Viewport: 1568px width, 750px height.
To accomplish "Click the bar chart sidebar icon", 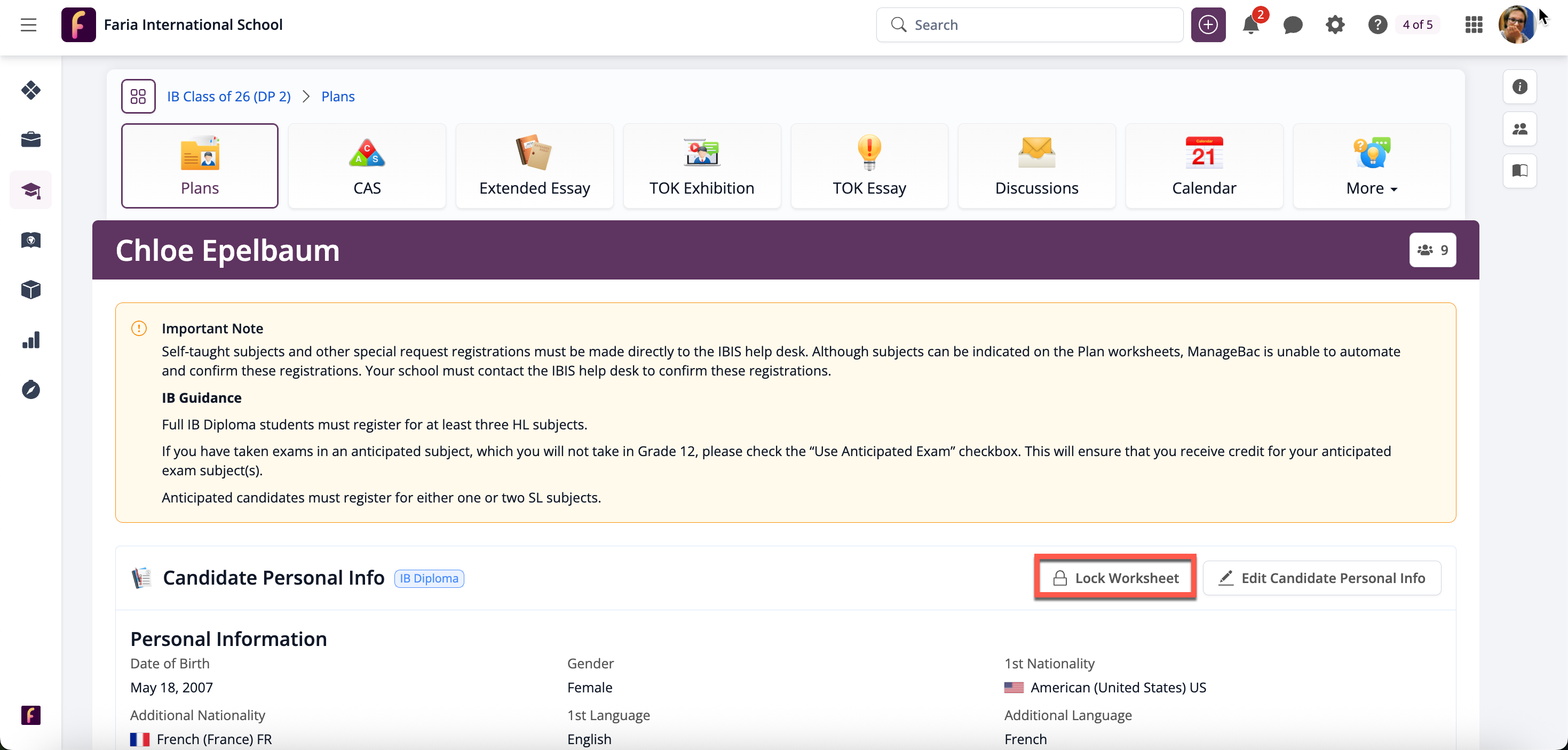I will (30, 340).
